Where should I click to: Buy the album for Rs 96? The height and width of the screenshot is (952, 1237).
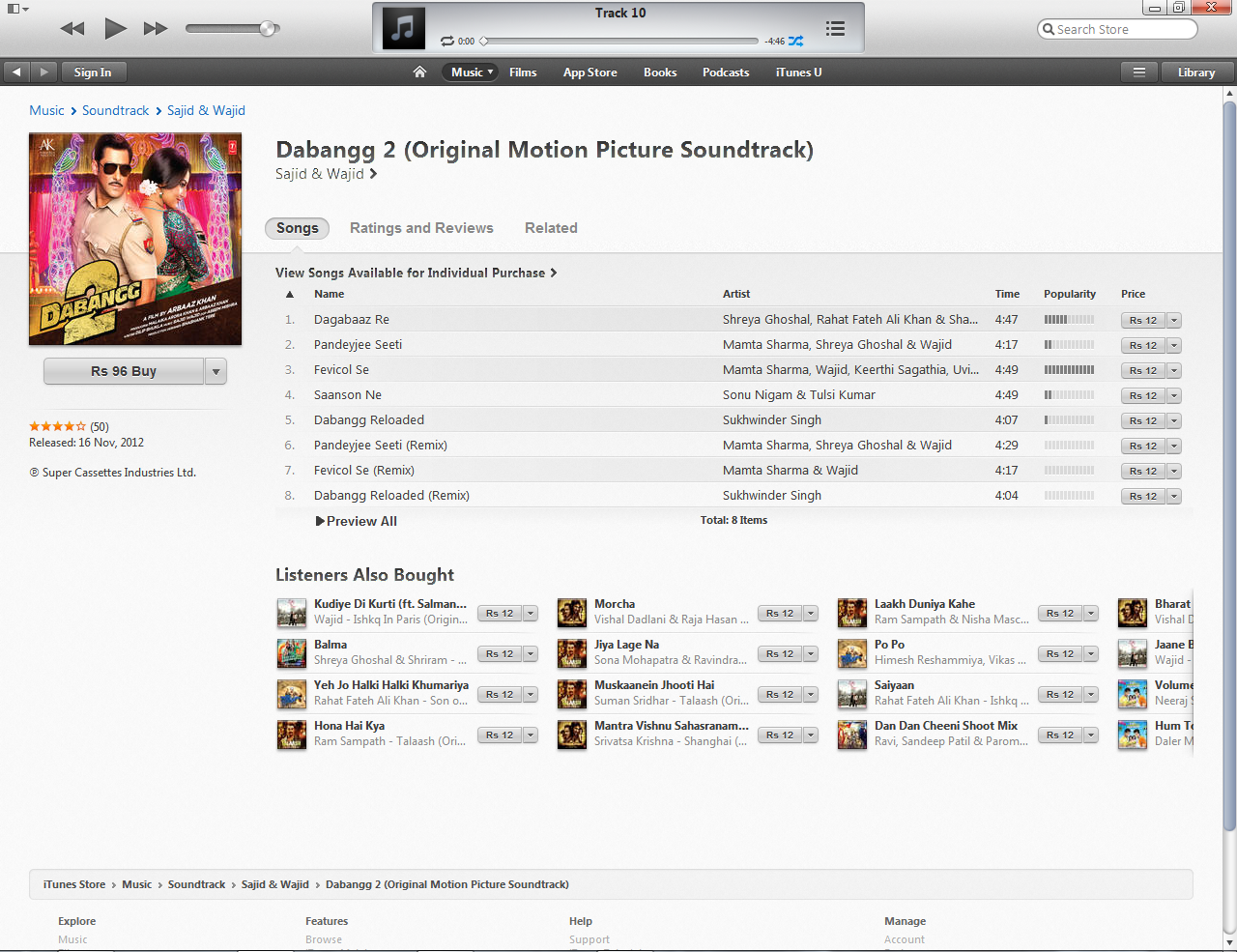(x=124, y=371)
